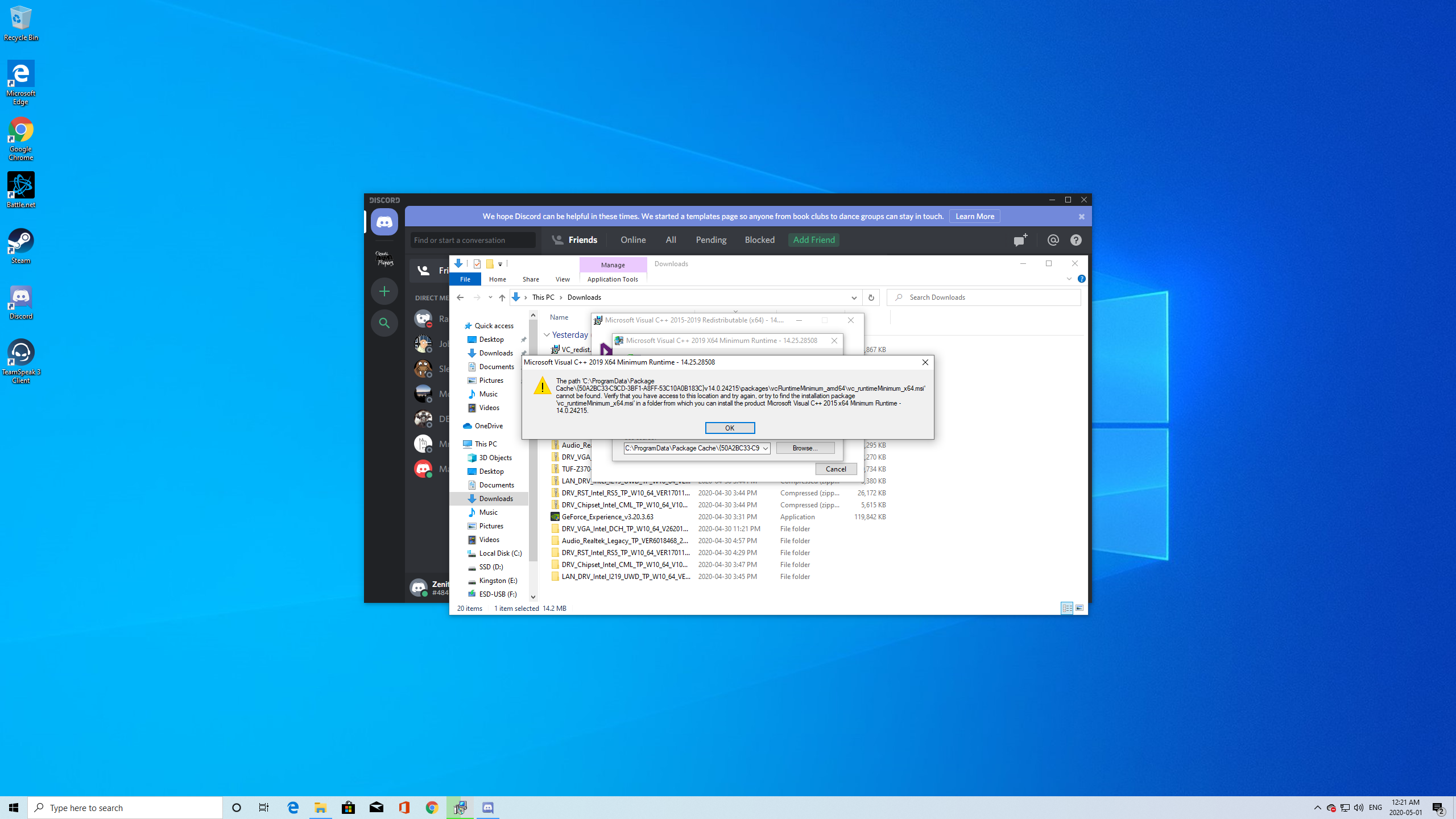Open Battle.net desktop shortcut
The image size is (1456, 819).
[x=20, y=190]
